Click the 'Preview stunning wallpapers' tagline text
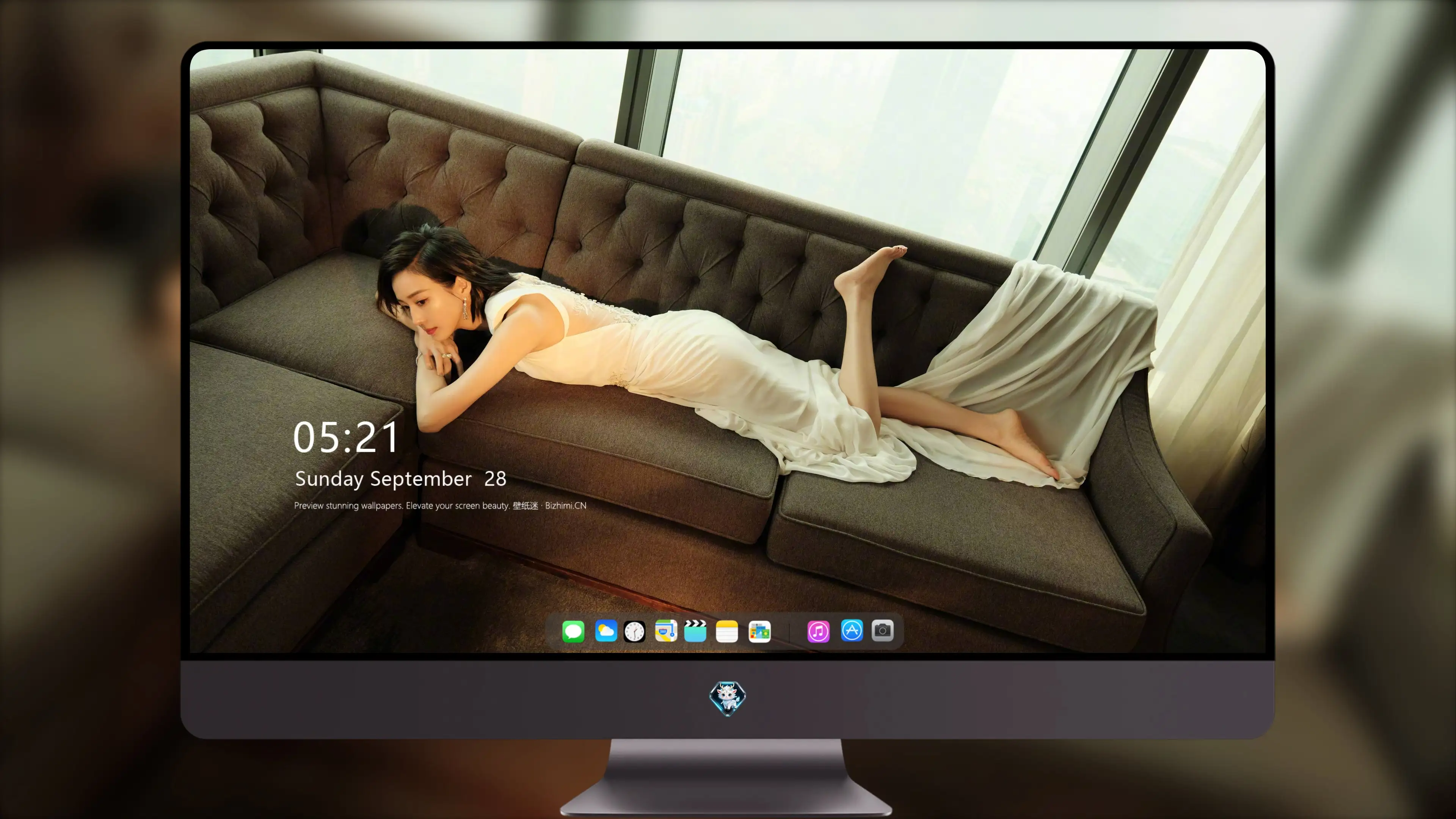 pyautogui.click(x=440, y=505)
